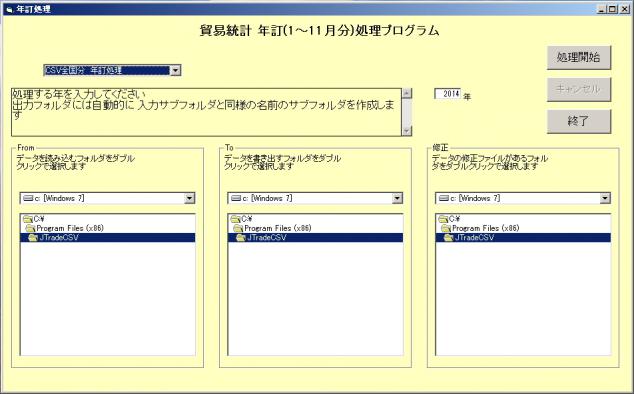Close the 年訂処理 window
The height and width of the screenshot is (394, 634).
click(x=624, y=9)
